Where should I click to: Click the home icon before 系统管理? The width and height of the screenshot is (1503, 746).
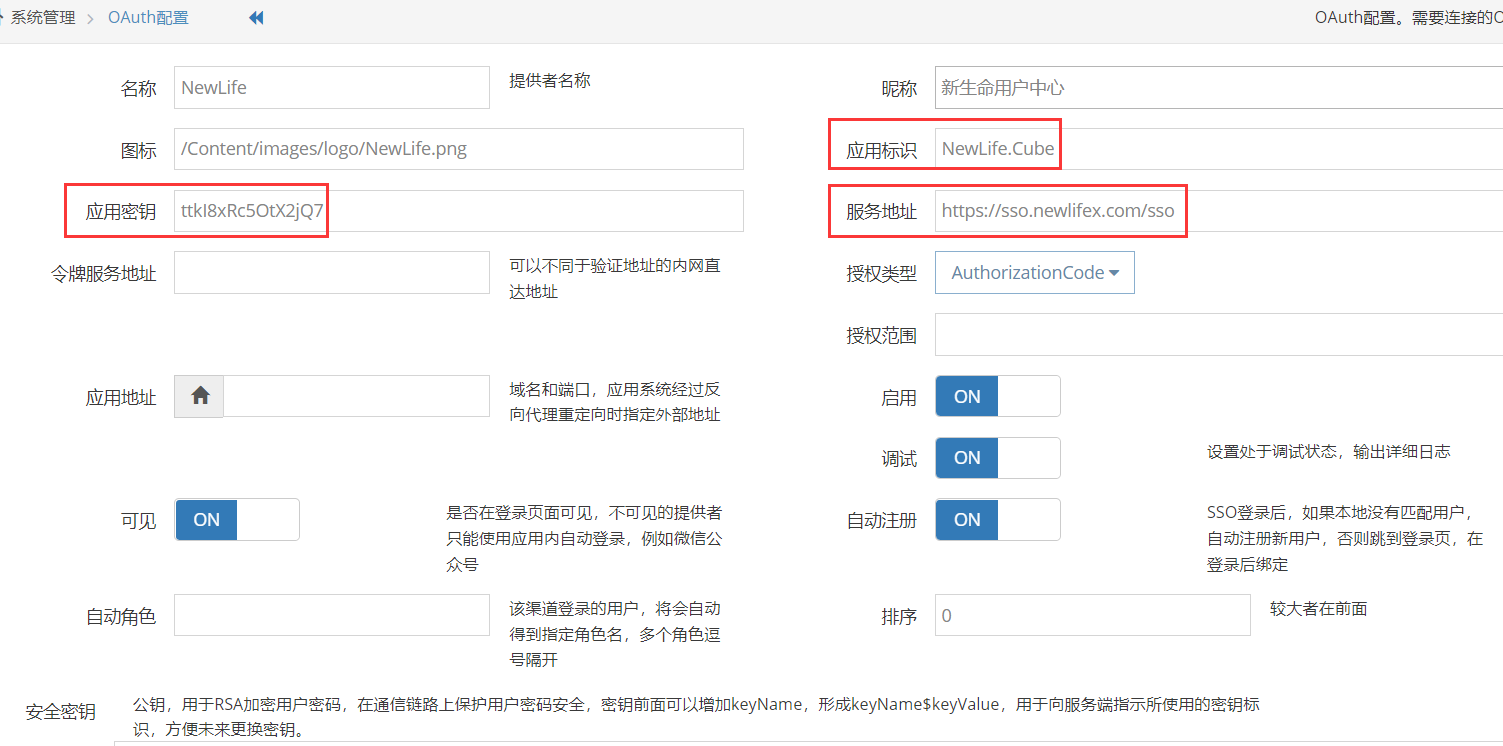(2, 18)
